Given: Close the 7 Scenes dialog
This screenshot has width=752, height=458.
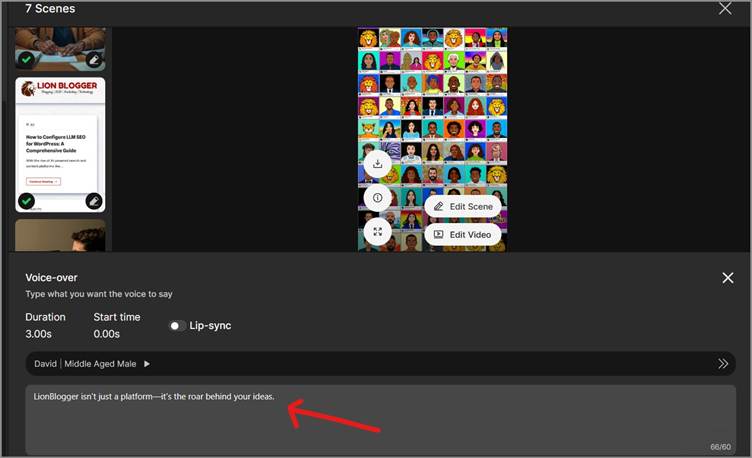Looking at the screenshot, I should click(x=725, y=9).
